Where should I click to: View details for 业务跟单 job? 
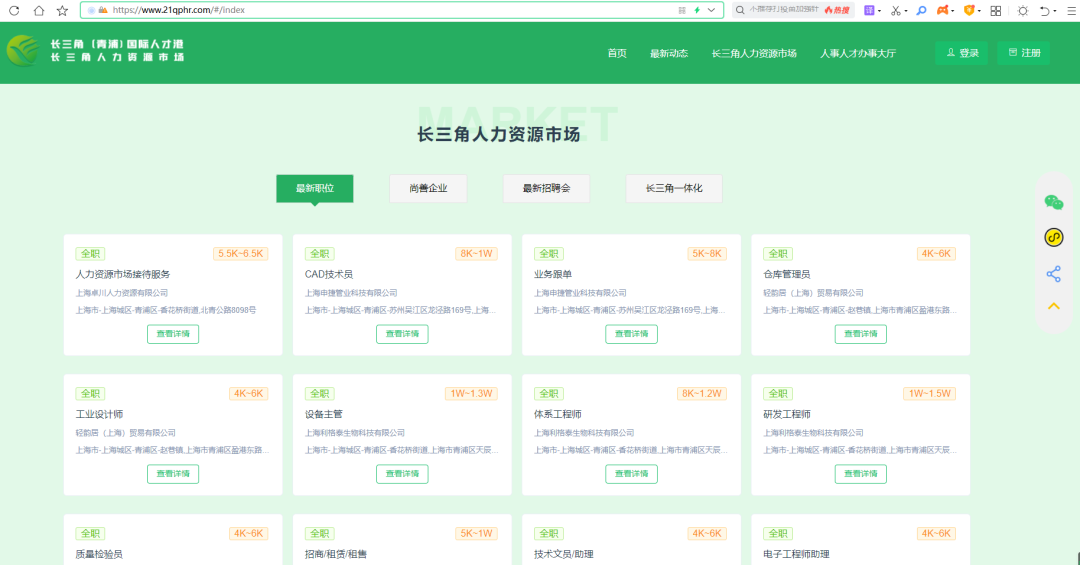(632, 334)
